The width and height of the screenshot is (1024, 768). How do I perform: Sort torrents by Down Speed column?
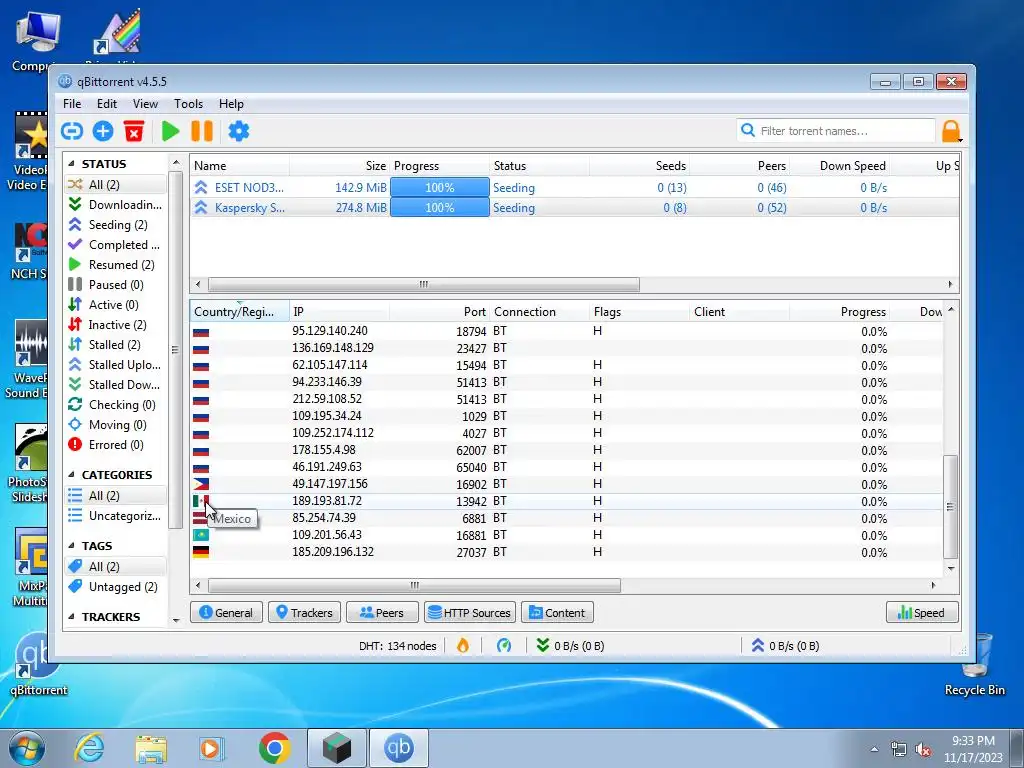(840, 166)
